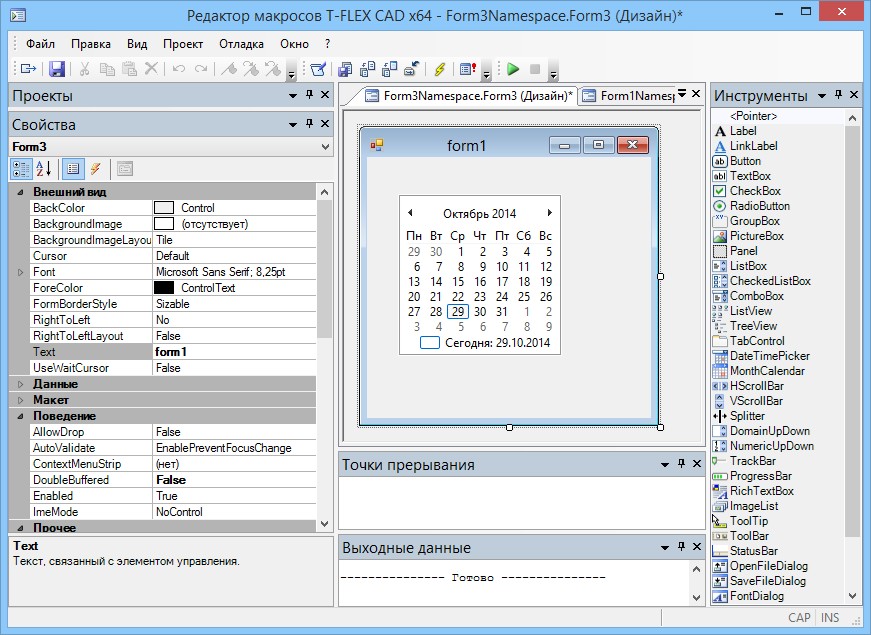Click the Undo arrow toolbar icon

tap(178, 69)
